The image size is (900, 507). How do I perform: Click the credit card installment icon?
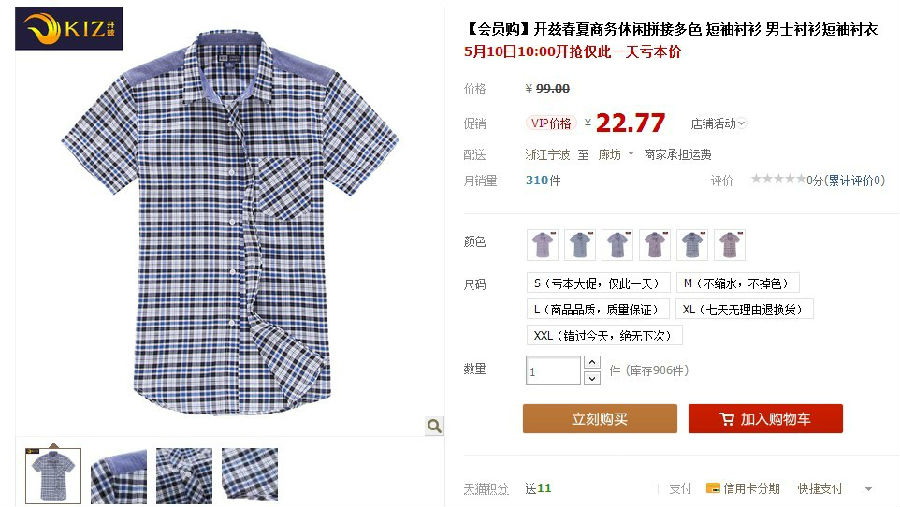point(712,489)
